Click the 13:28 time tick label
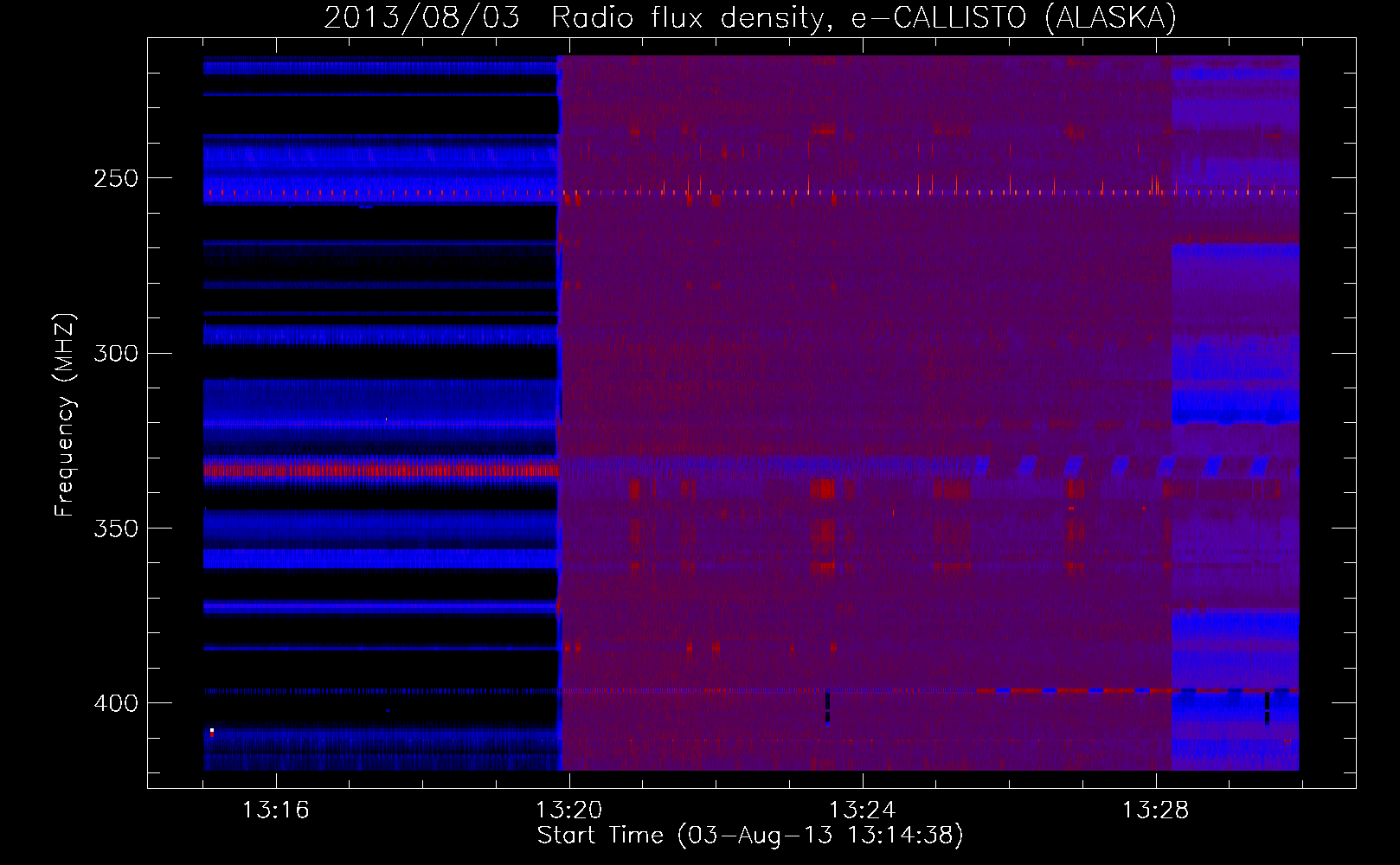Image resolution: width=1400 pixels, height=865 pixels. 1155,811
